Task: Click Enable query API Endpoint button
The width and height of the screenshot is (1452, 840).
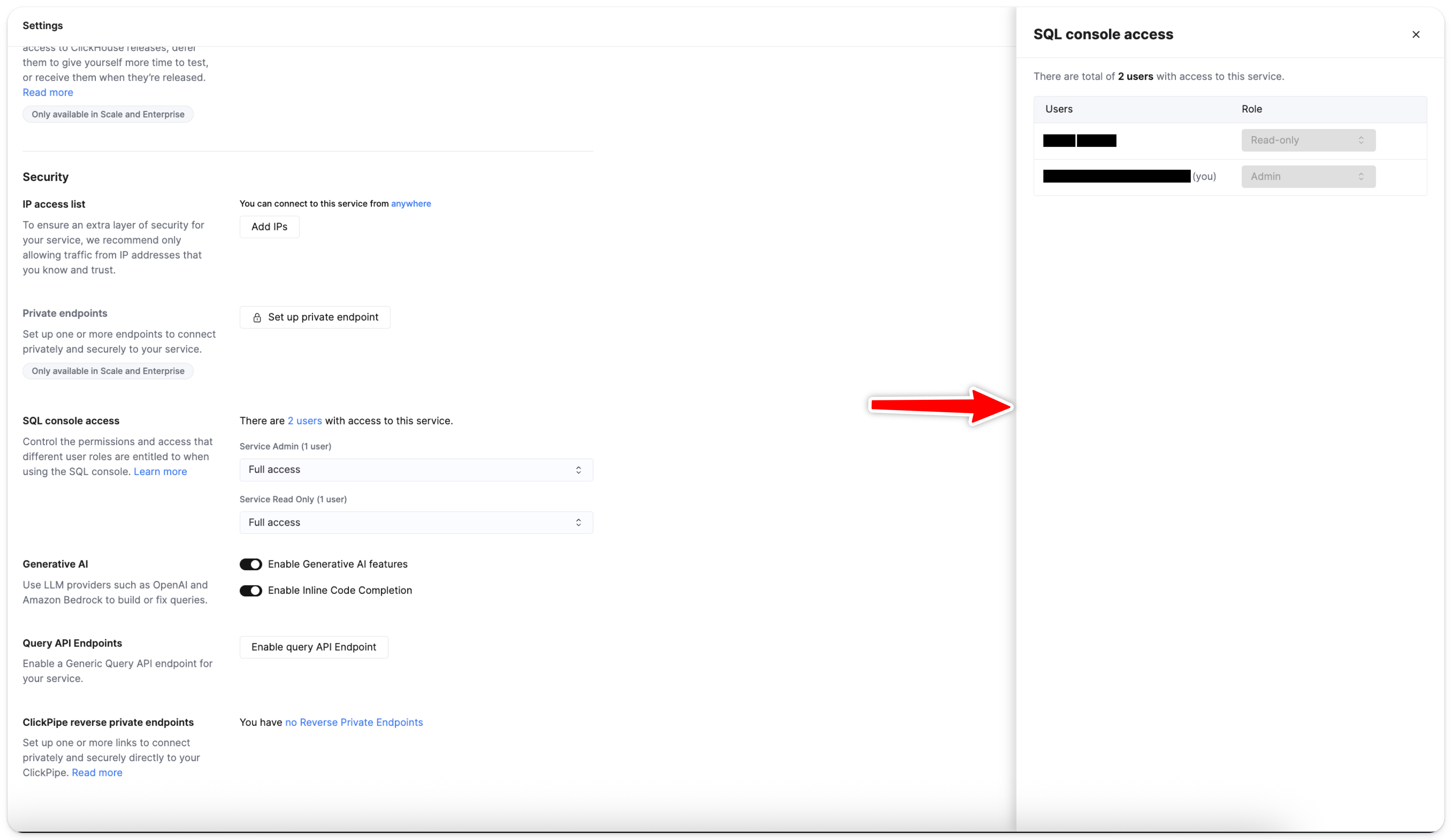Action: tap(313, 647)
